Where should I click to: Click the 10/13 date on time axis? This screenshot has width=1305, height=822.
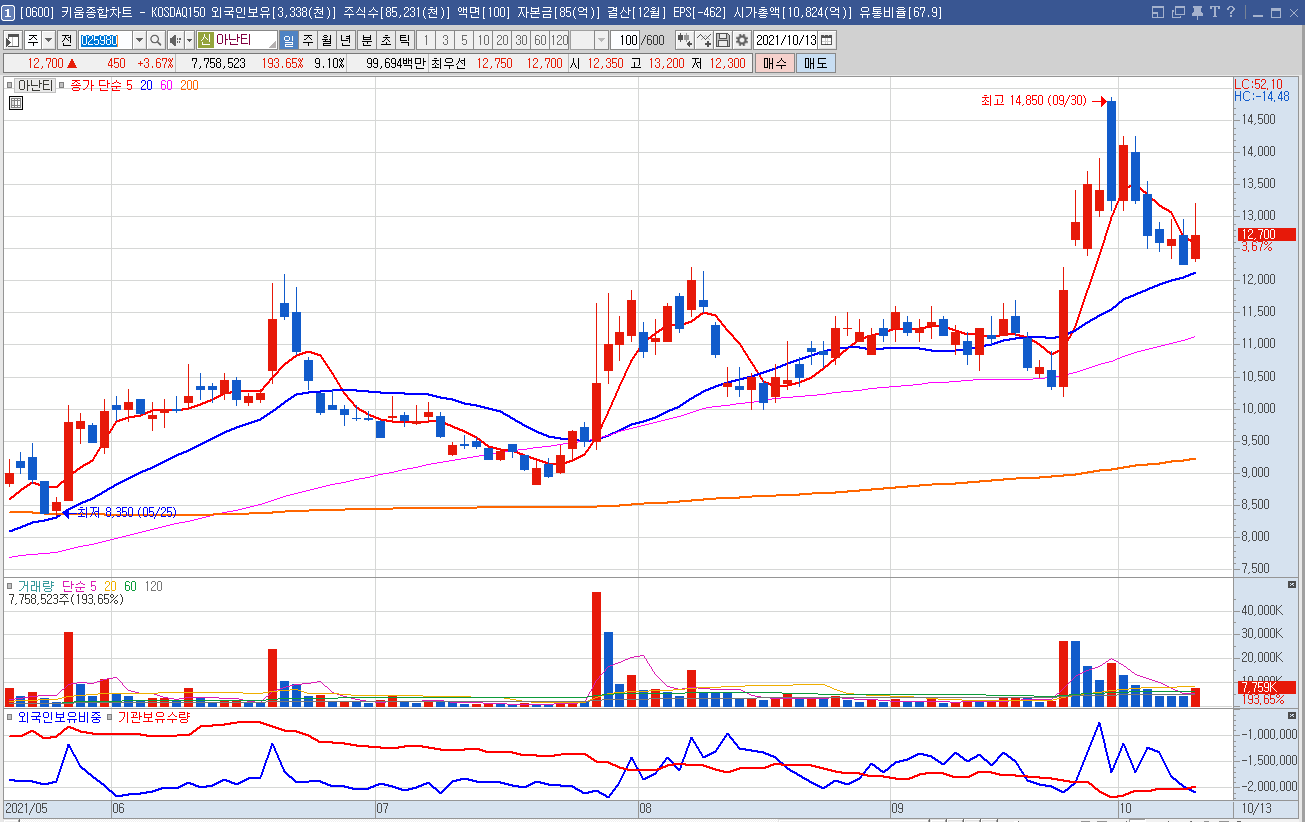pos(1256,808)
